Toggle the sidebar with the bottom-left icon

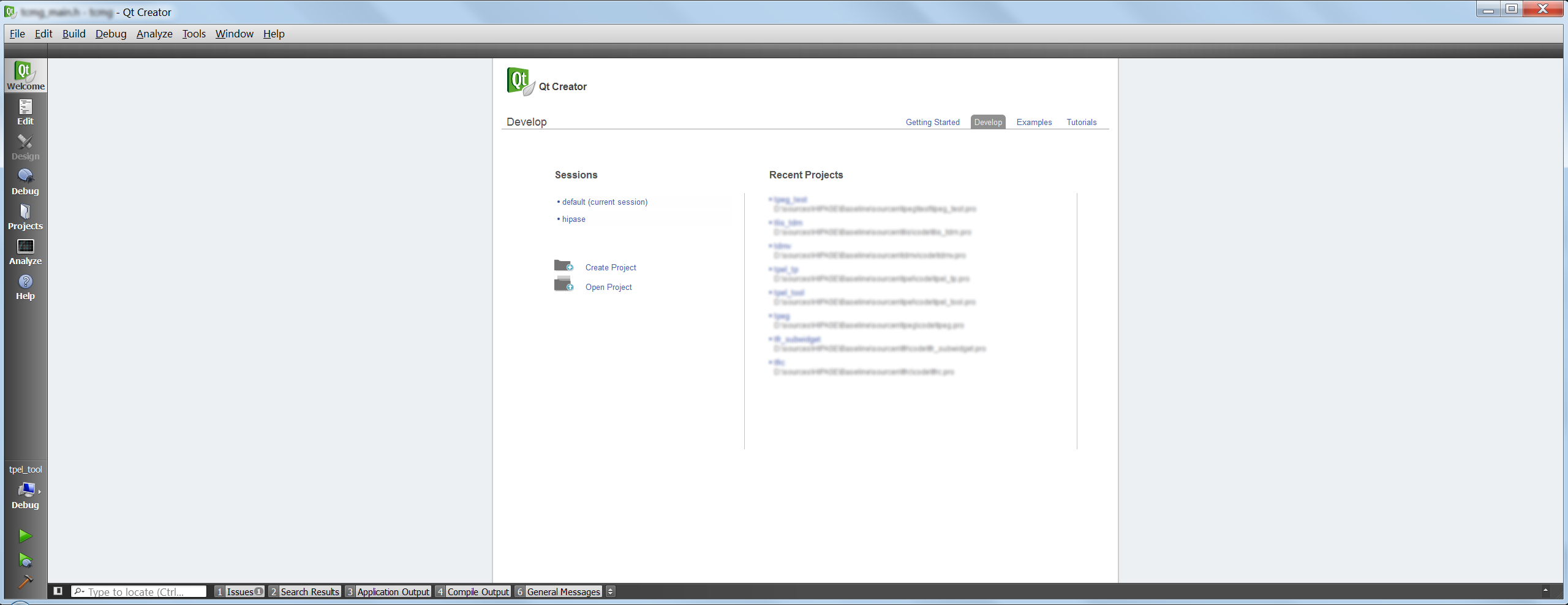58,591
